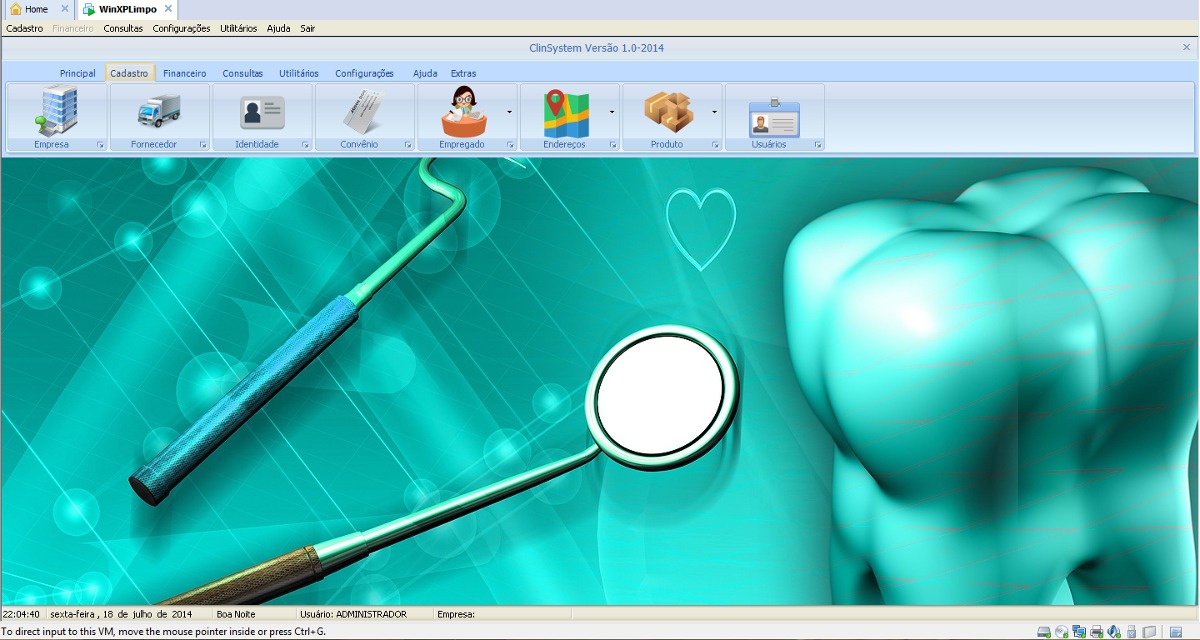Open the Empregado receptionist icon
The width and height of the screenshot is (1200, 640).
click(462, 111)
